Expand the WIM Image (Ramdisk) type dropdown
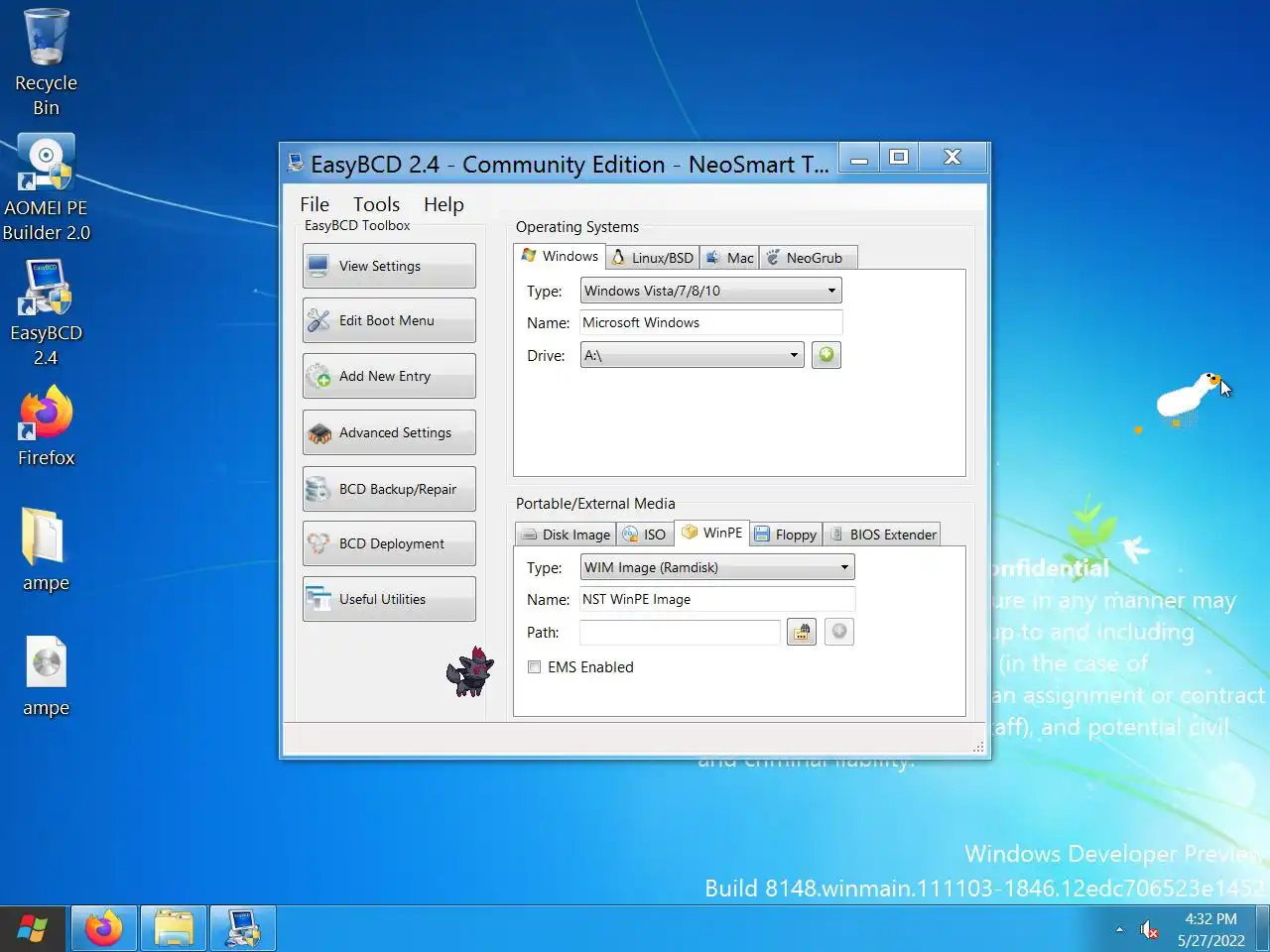This screenshot has height=952, width=1270. [717, 567]
